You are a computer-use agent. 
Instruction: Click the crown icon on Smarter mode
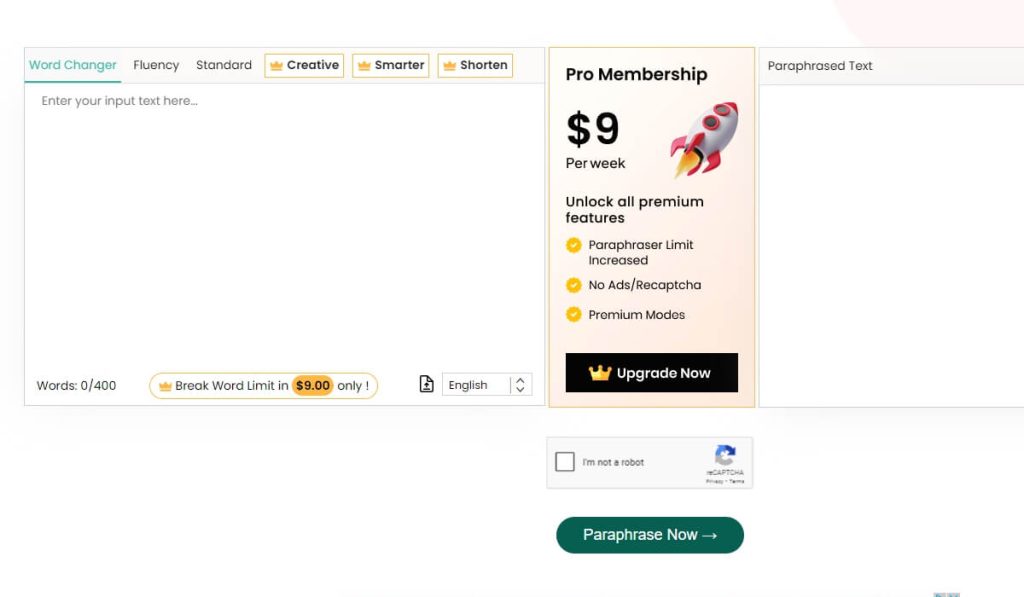click(x=364, y=66)
